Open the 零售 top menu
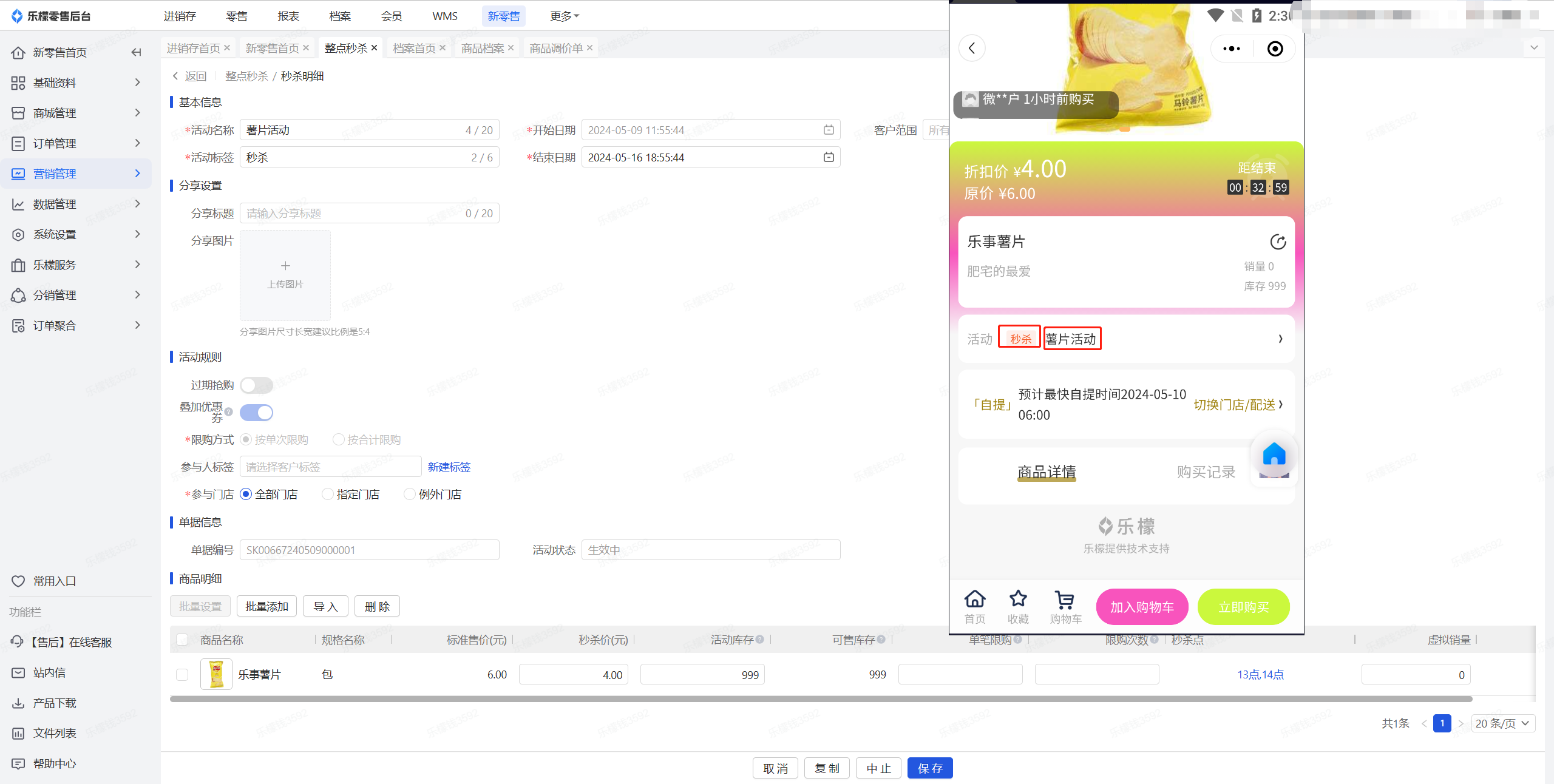The image size is (1554, 784). tap(237, 16)
